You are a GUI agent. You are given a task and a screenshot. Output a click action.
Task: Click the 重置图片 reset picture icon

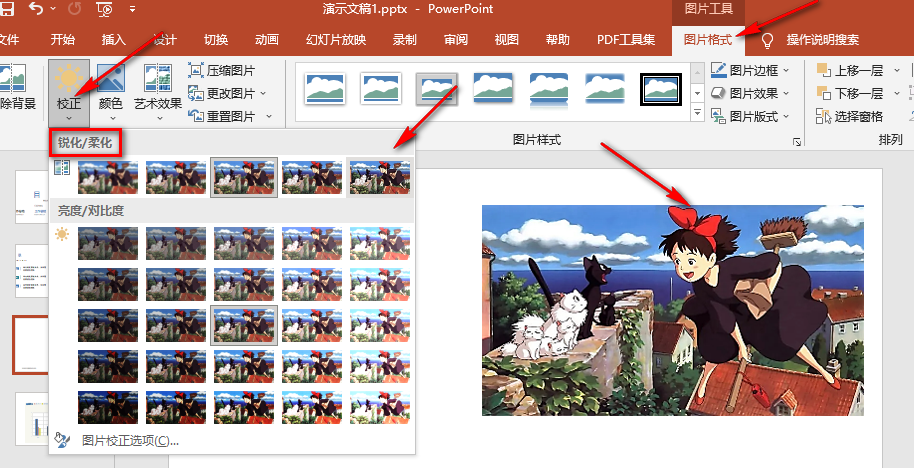[x=196, y=116]
